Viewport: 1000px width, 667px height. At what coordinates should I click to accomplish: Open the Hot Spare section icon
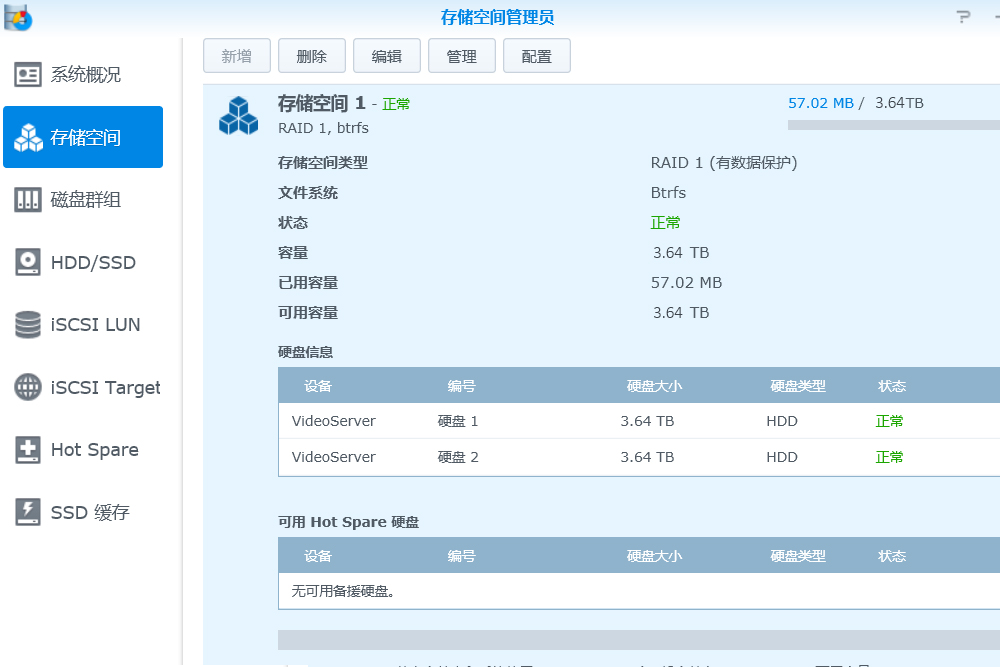click(28, 450)
